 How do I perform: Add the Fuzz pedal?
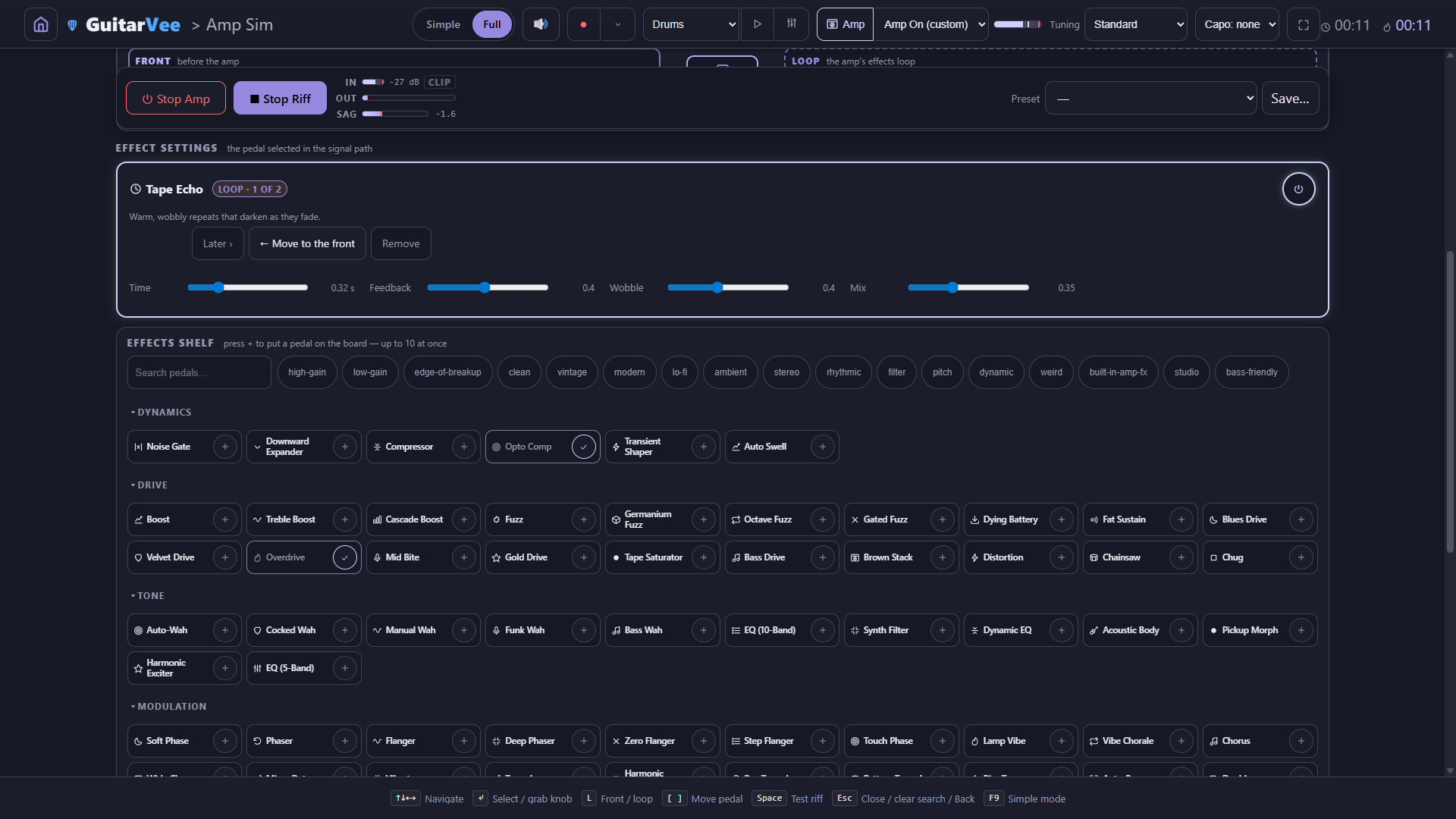pos(584,519)
